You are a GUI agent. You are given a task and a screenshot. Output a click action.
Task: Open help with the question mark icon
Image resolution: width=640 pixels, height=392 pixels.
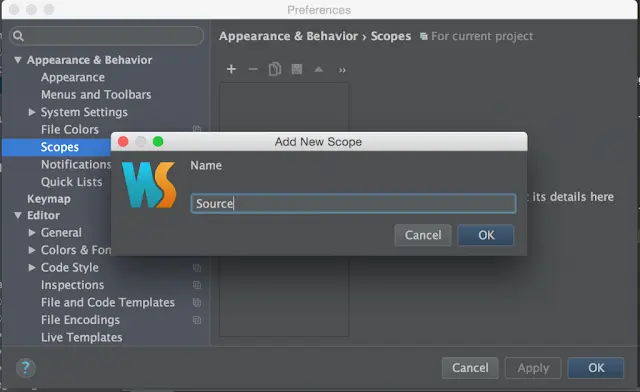[25, 368]
